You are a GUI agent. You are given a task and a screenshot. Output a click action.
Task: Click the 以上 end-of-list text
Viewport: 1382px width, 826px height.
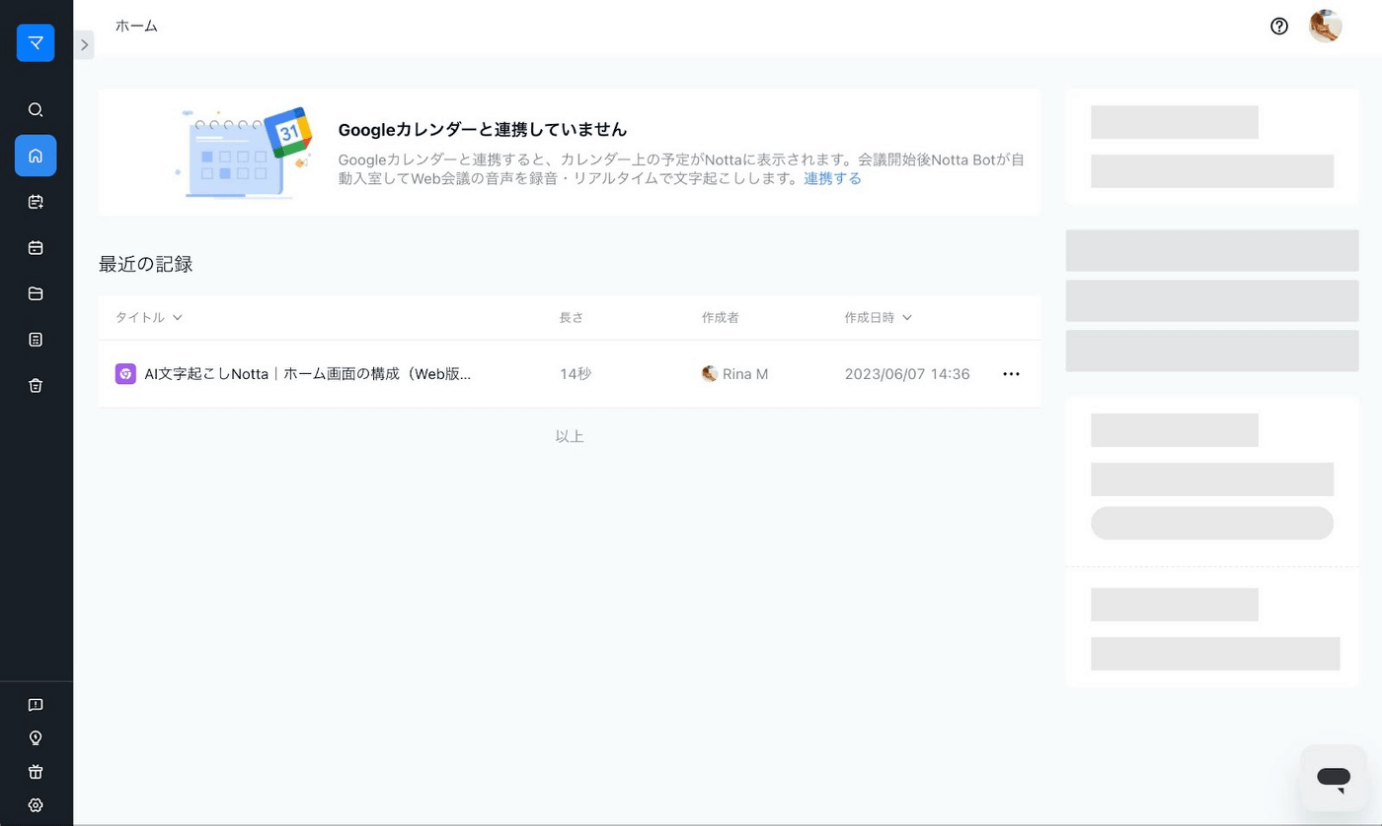click(x=569, y=436)
